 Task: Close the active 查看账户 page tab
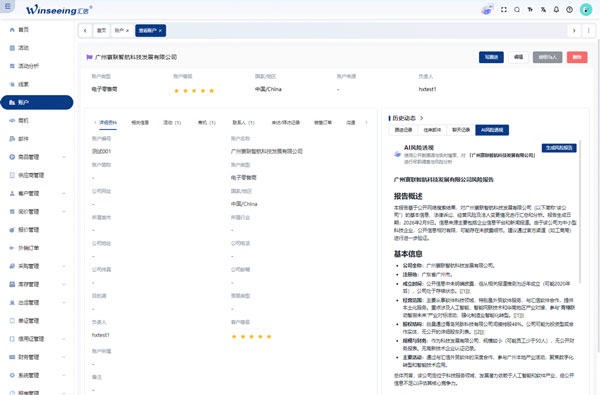click(x=160, y=31)
